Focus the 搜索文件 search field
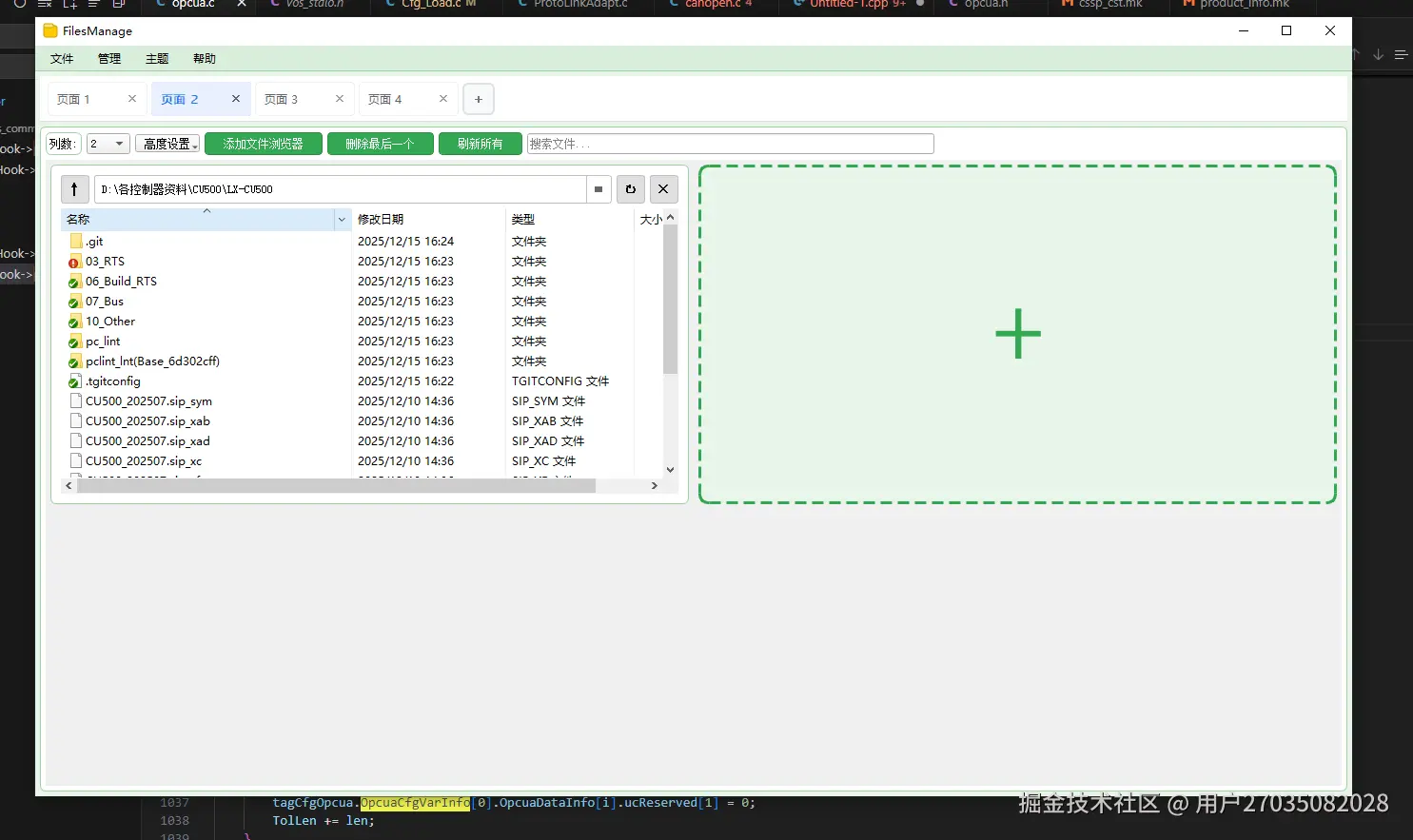The image size is (1413, 840). 731,144
